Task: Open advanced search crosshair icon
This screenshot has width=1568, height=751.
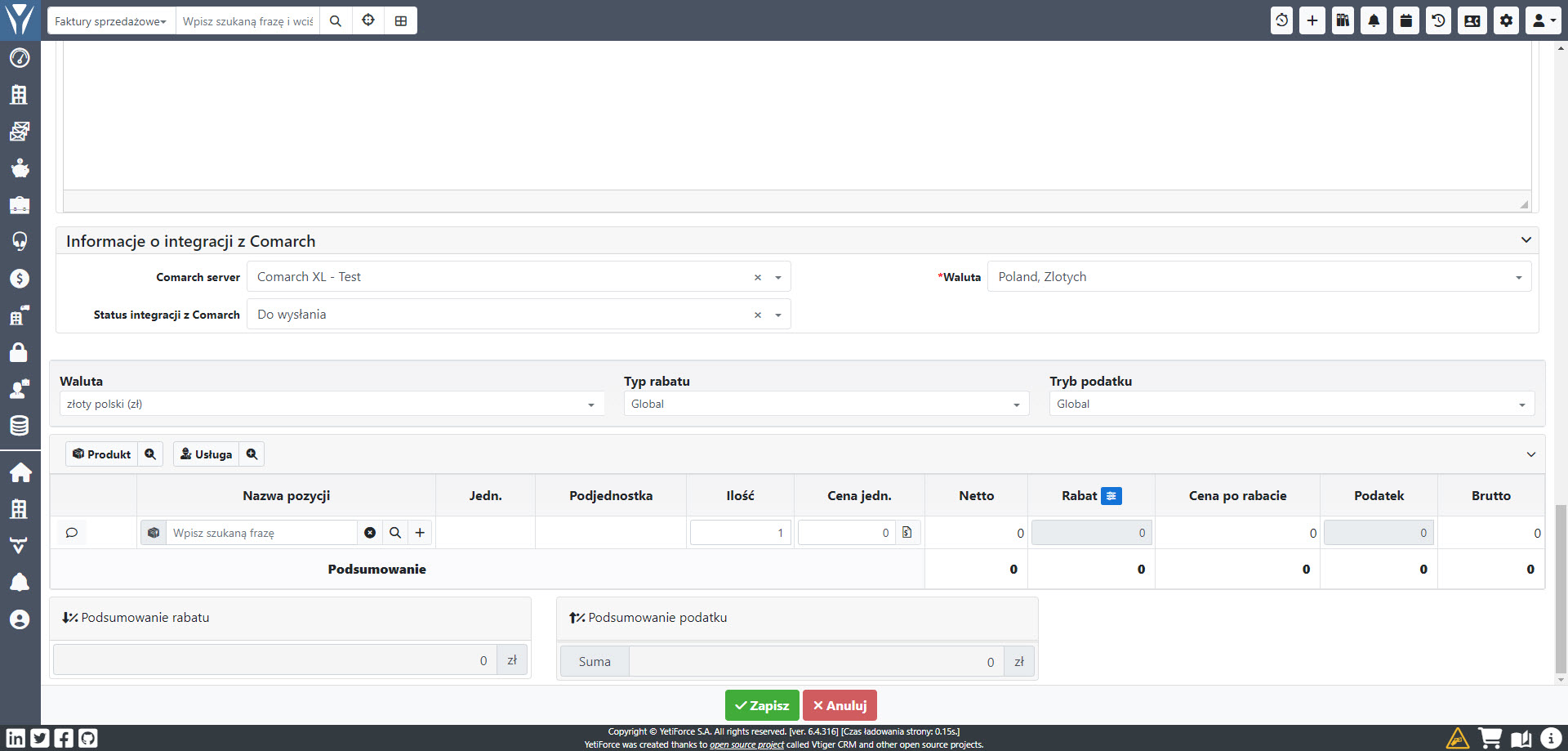Action: (368, 20)
